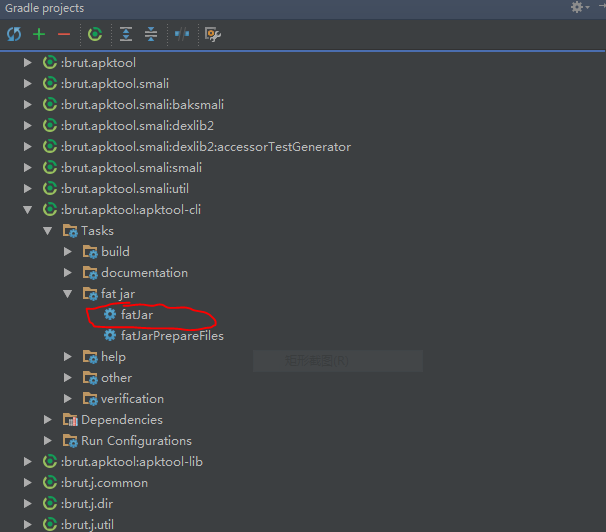Collapse the fat jar task group

[68, 294]
